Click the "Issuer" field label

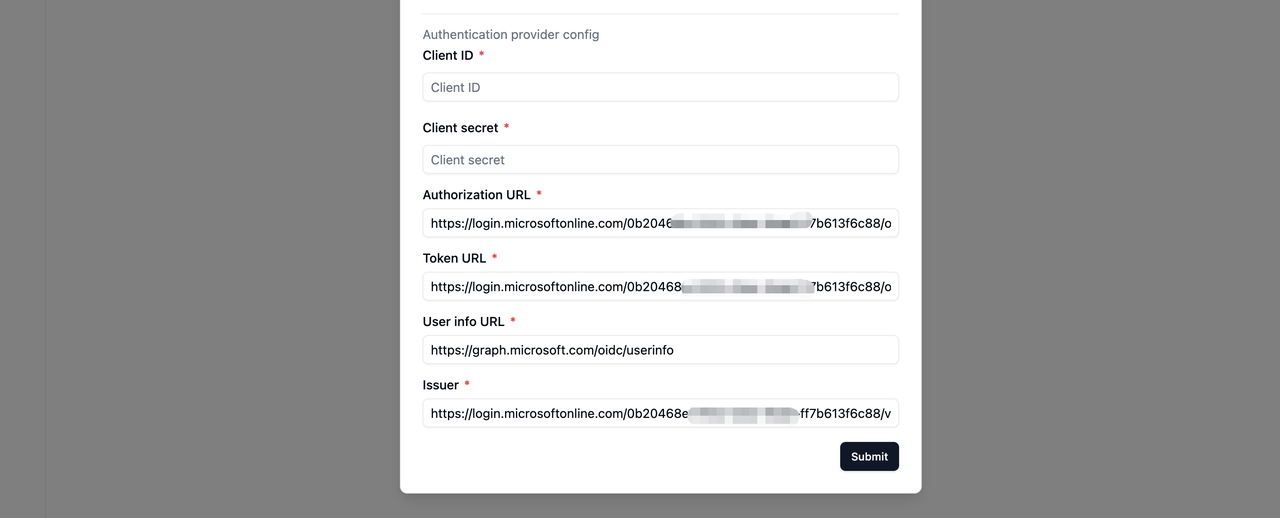click(441, 385)
